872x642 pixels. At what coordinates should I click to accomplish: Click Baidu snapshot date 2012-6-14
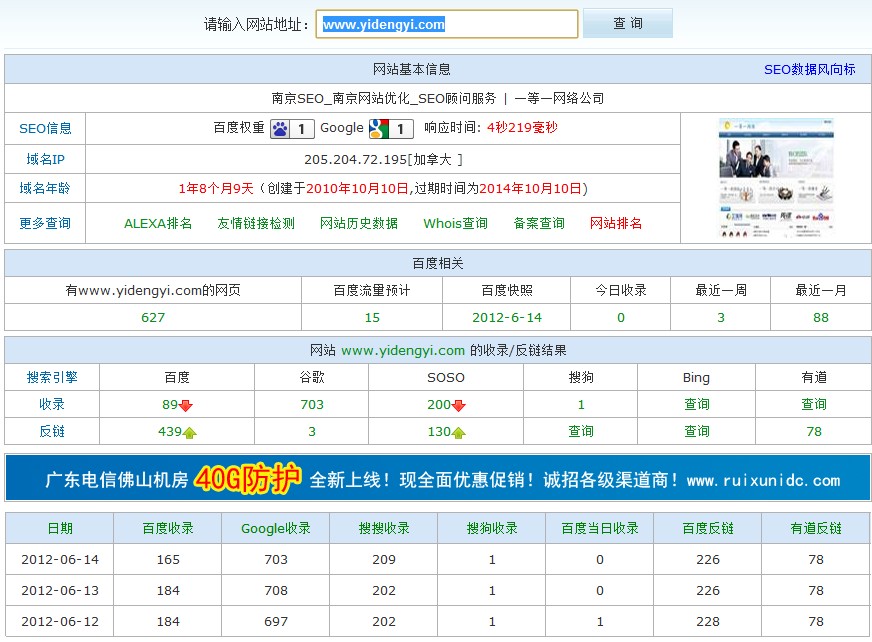coord(507,318)
